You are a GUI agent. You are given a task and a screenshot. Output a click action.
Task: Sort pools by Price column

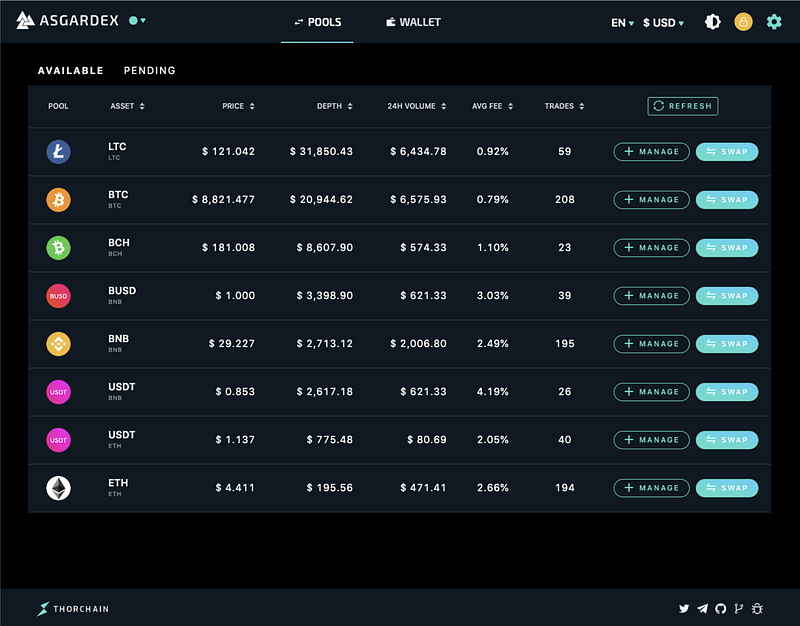click(x=238, y=106)
